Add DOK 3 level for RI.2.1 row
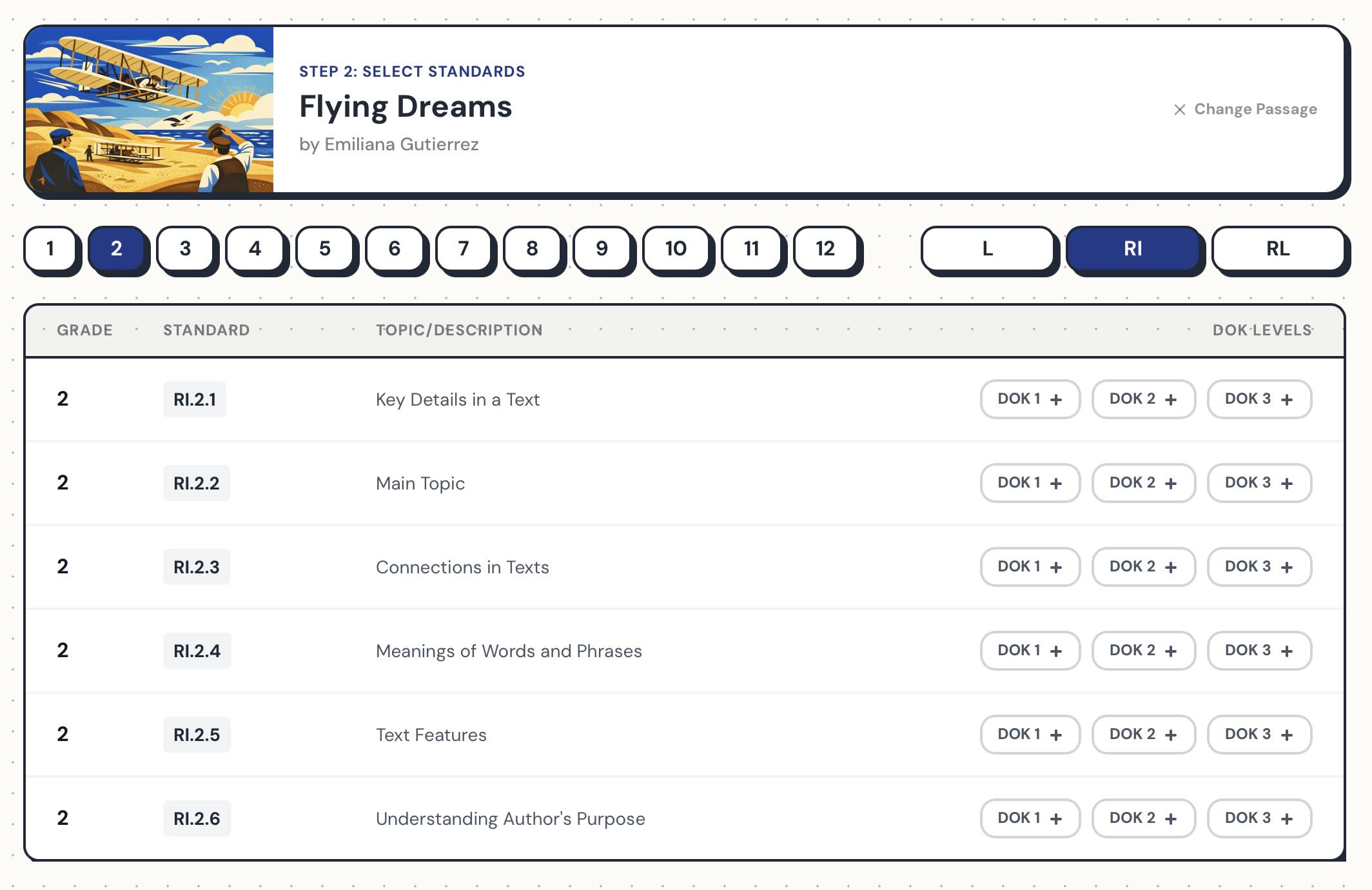 click(x=1259, y=399)
